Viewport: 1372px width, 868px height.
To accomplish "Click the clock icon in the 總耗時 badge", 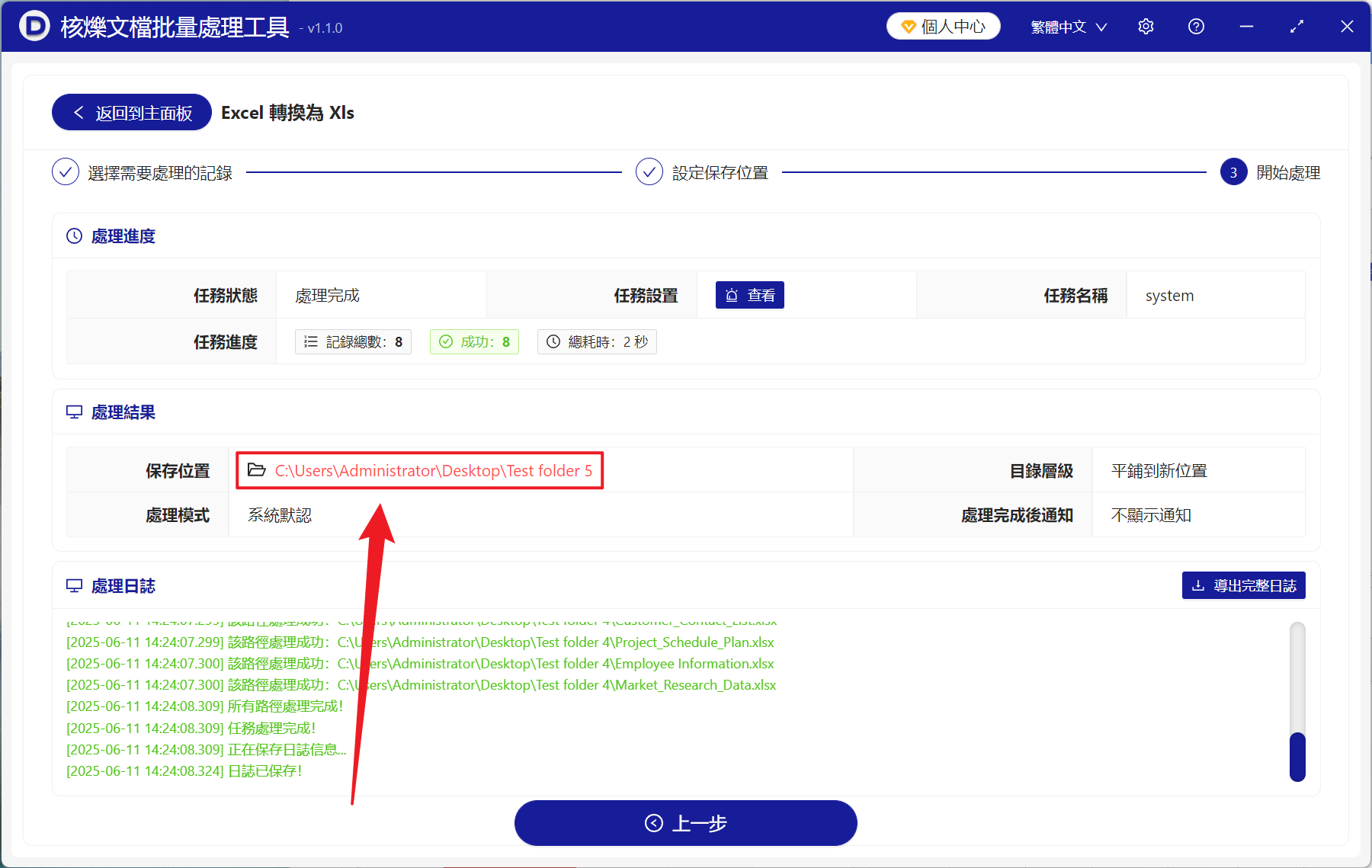I will point(553,341).
